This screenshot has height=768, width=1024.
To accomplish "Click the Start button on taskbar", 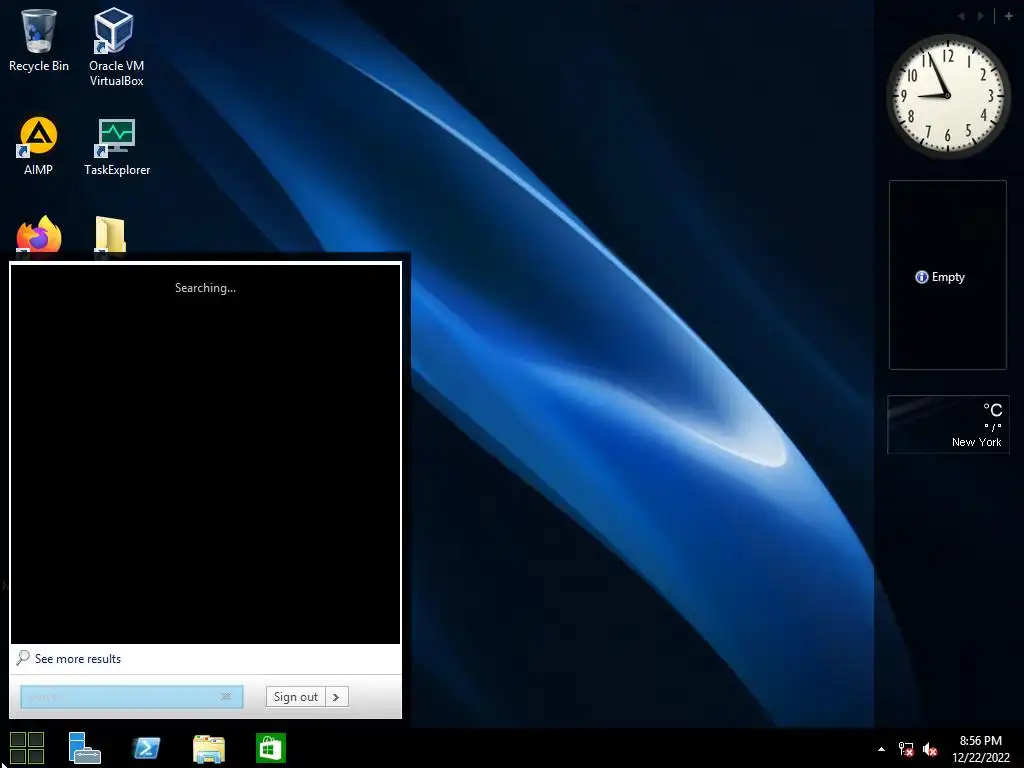I will [27, 748].
